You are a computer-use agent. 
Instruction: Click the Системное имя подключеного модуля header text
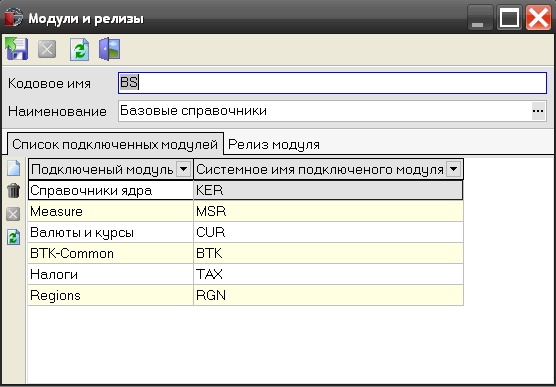pyautogui.click(x=320, y=170)
